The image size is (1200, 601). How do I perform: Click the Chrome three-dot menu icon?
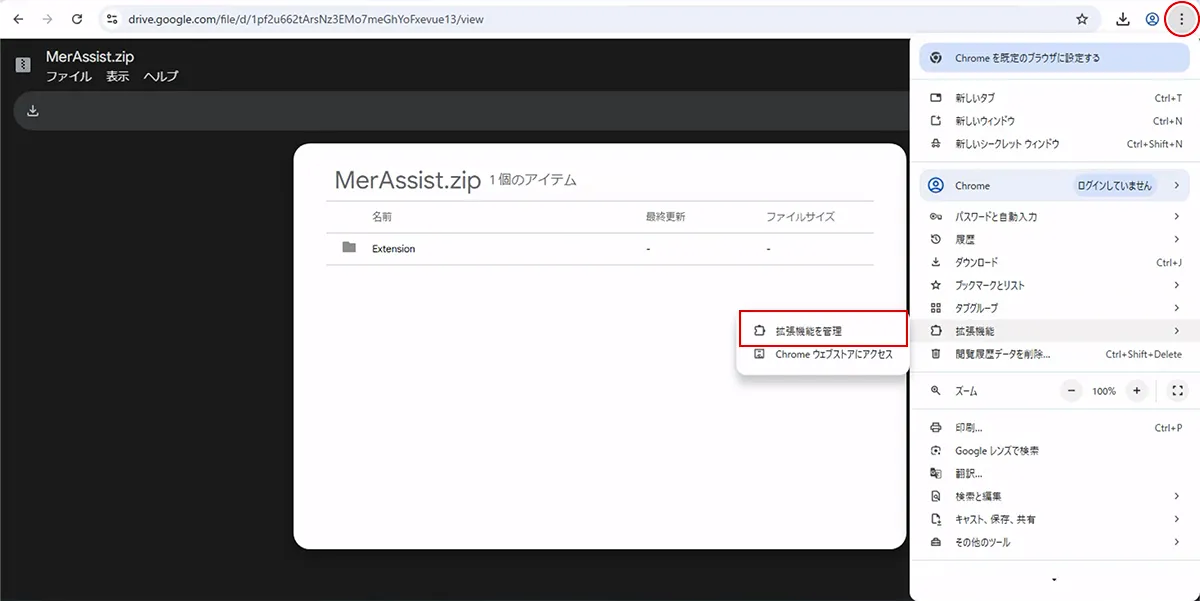coord(1181,19)
